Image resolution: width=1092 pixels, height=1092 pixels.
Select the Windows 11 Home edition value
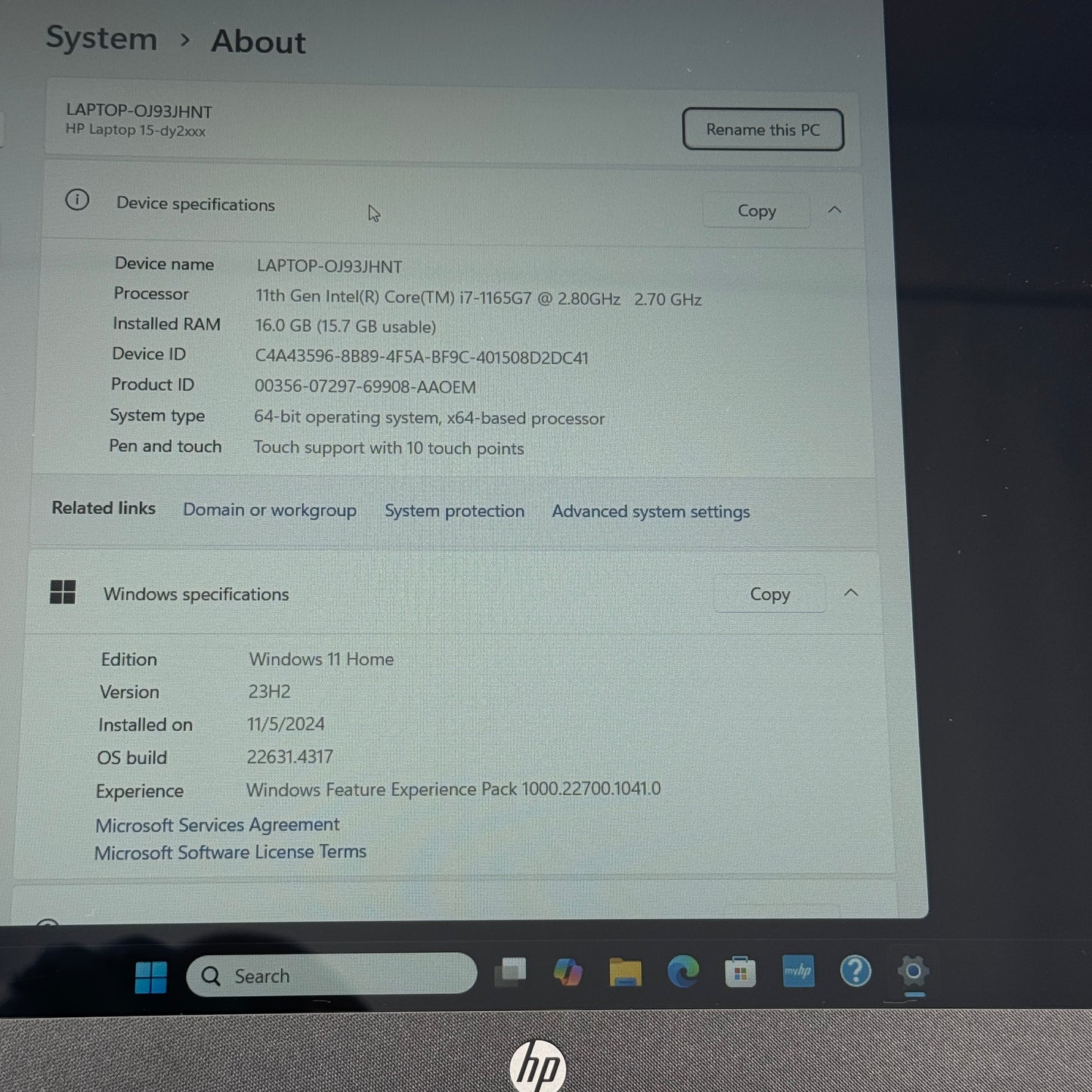click(x=321, y=659)
